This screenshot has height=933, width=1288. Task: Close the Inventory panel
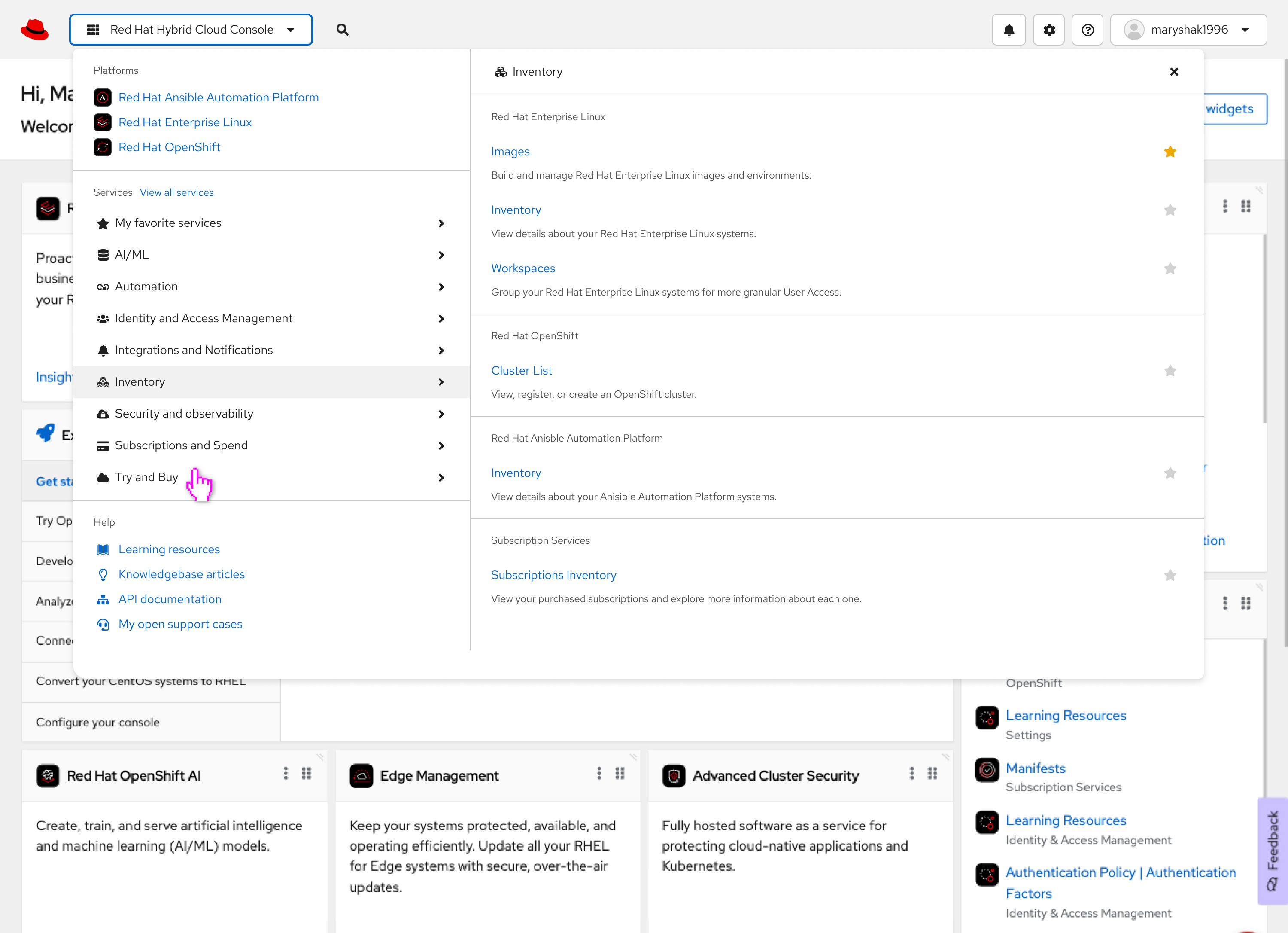click(x=1174, y=72)
